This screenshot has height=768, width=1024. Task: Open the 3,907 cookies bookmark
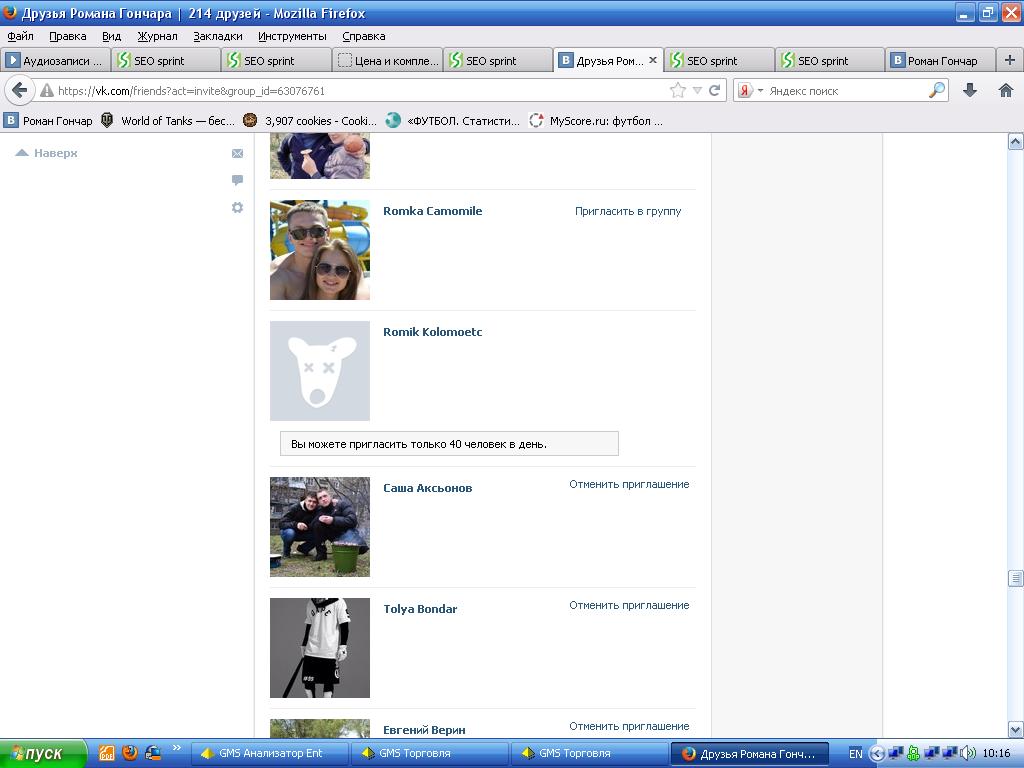coord(310,120)
